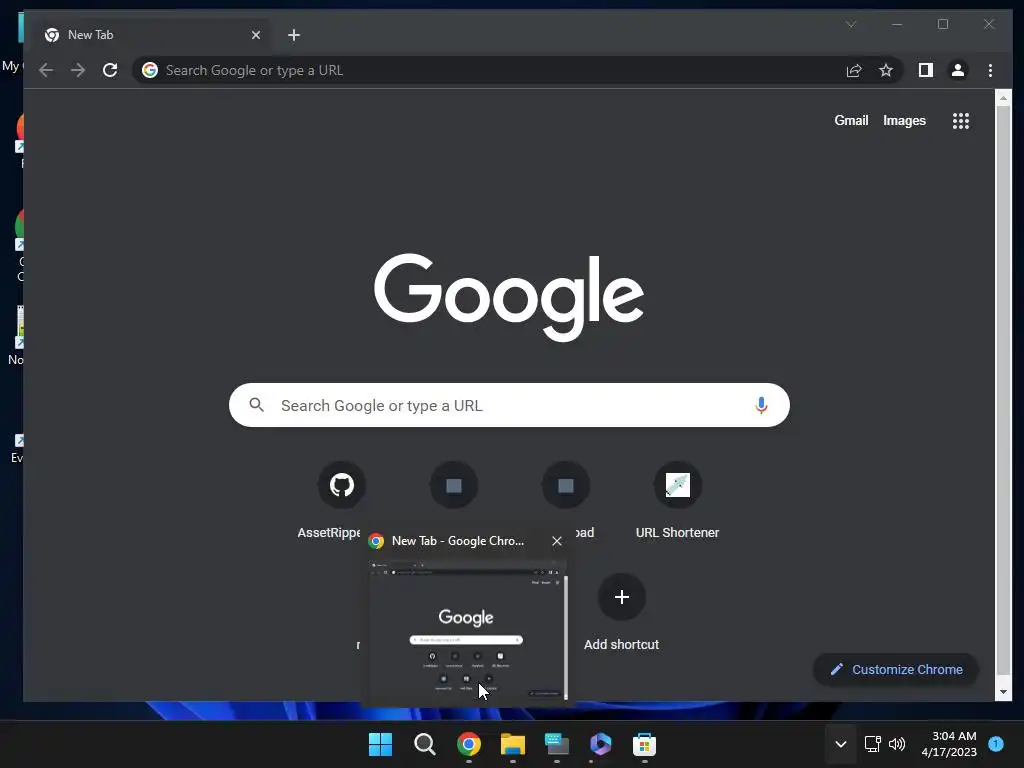
Task: Open the tab search chevron
Action: pyautogui.click(x=850, y=24)
